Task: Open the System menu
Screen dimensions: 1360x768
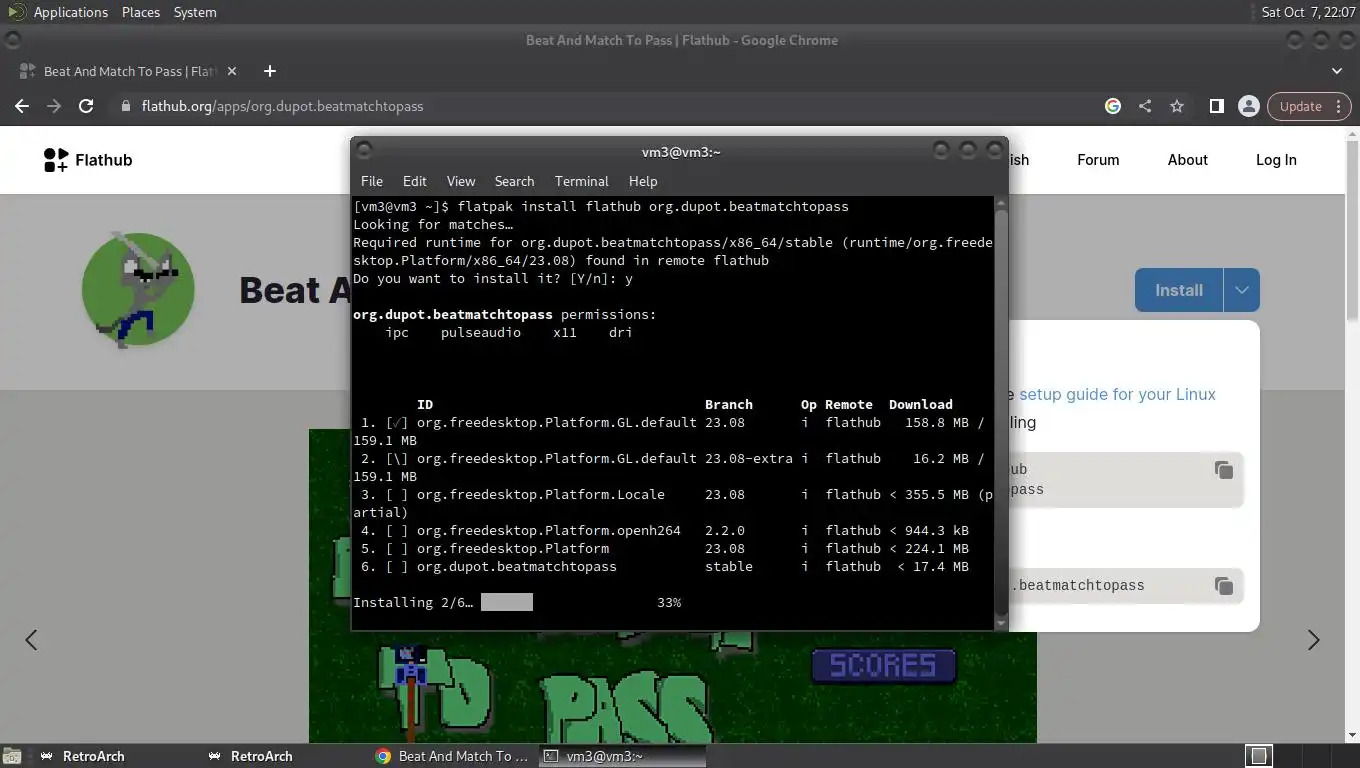Action: tap(195, 12)
